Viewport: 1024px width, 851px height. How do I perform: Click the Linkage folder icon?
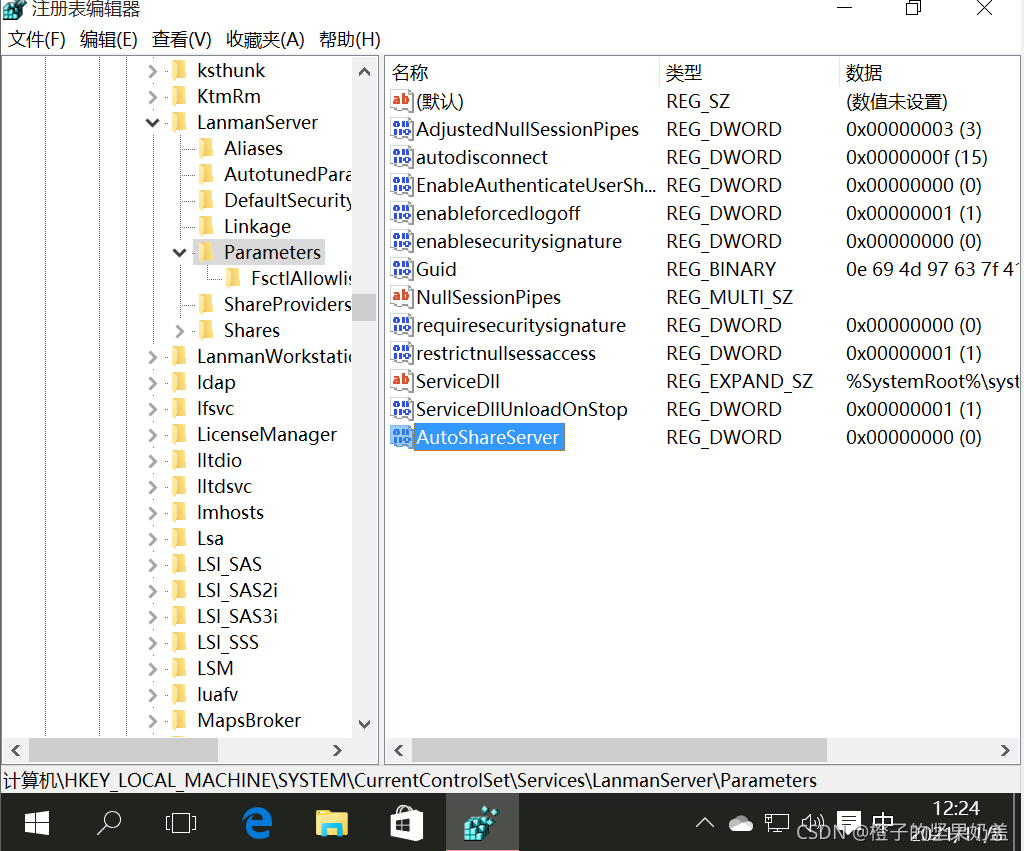pos(206,226)
